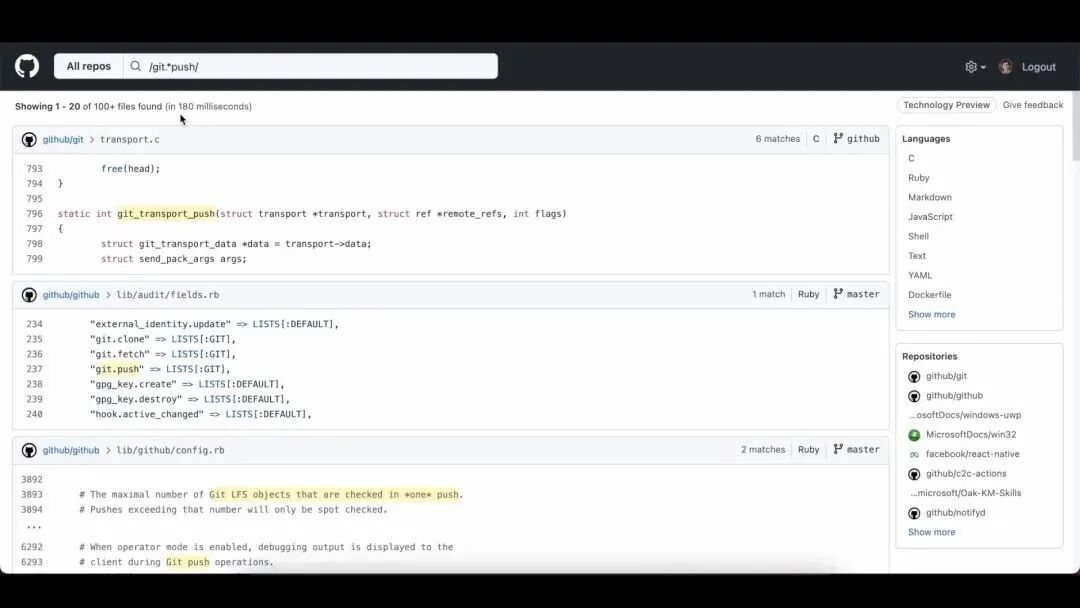This screenshot has width=1080, height=608.
Task: Open github/github link for config.rb result
Action: (x=71, y=450)
